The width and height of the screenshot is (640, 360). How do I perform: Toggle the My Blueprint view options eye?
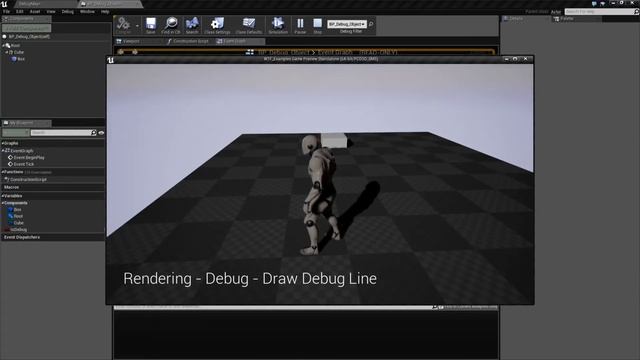pyautogui.click(x=101, y=133)
